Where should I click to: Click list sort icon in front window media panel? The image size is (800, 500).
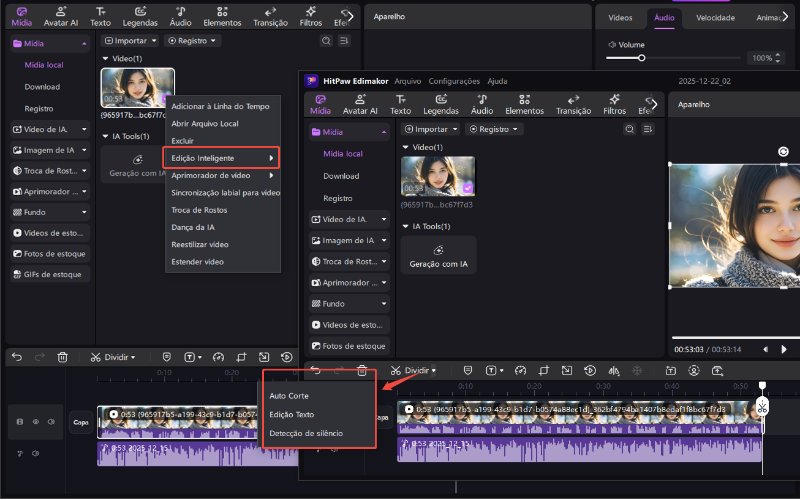[x=647, y=129]
